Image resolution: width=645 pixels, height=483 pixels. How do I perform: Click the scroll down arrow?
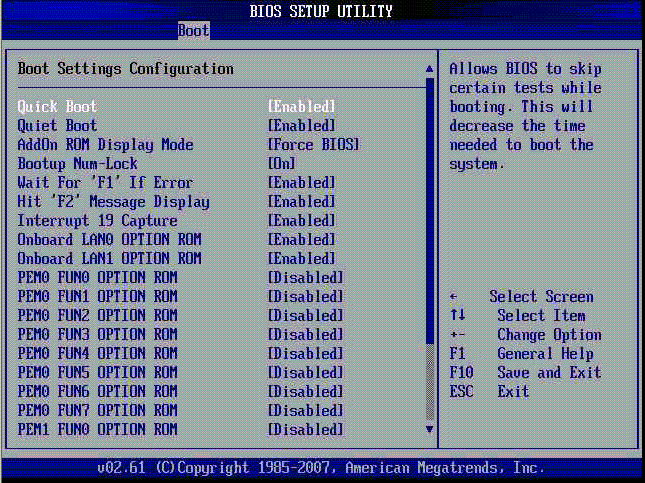pos(429,430)
